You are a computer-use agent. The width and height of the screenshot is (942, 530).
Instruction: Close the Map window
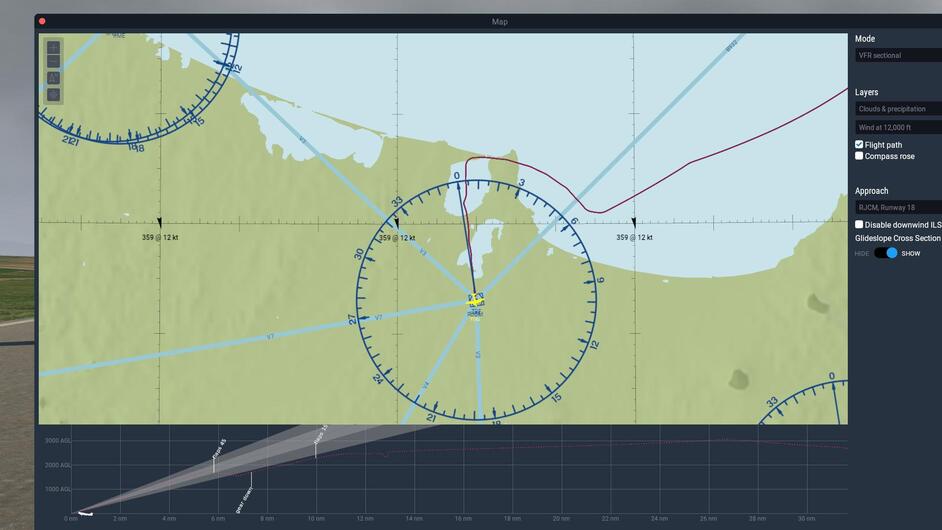tap(42, 21)
